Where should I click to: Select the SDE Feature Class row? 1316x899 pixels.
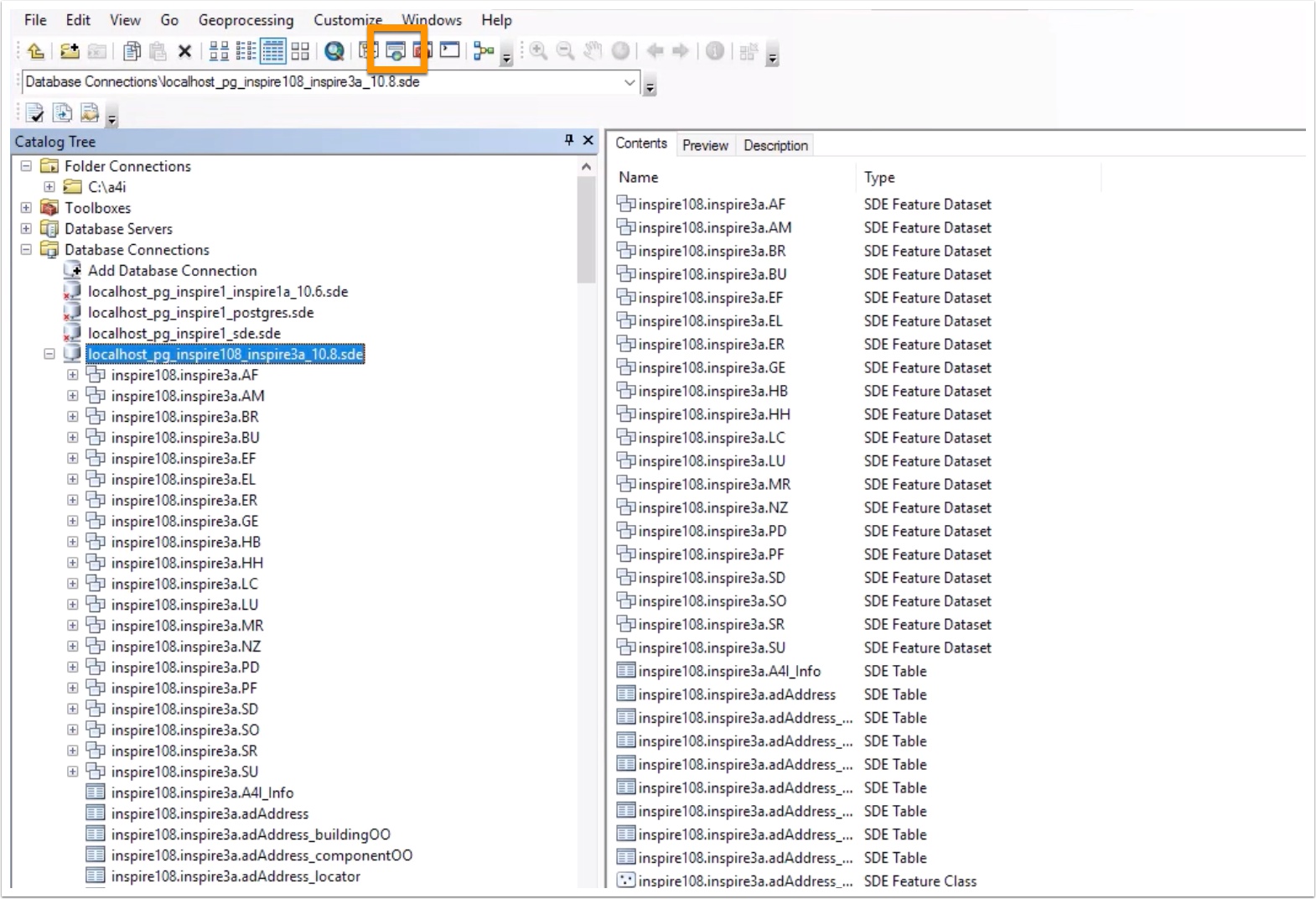796,881
